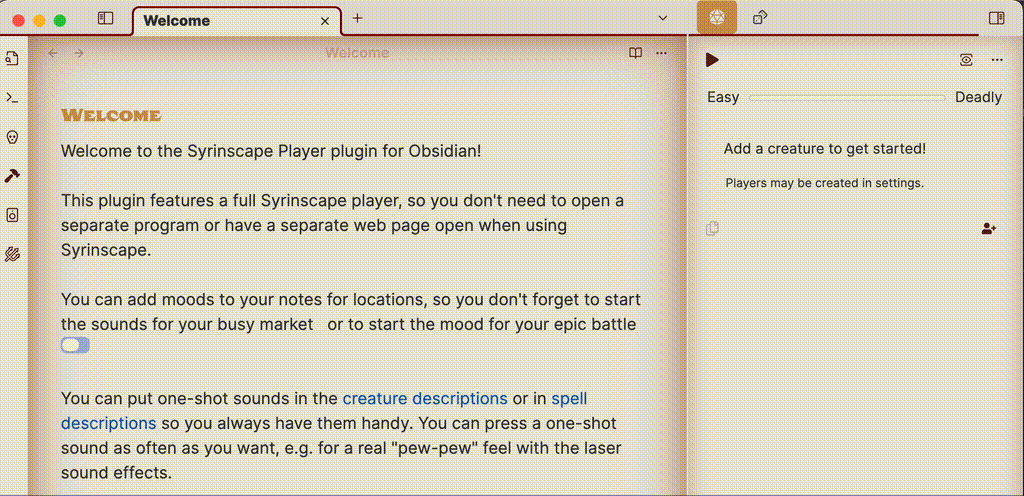Image resolution: width=1024 pixels, height=496 pixels.
Task: Open the Initiative Tracker more options menu
Action: point(997,60)
